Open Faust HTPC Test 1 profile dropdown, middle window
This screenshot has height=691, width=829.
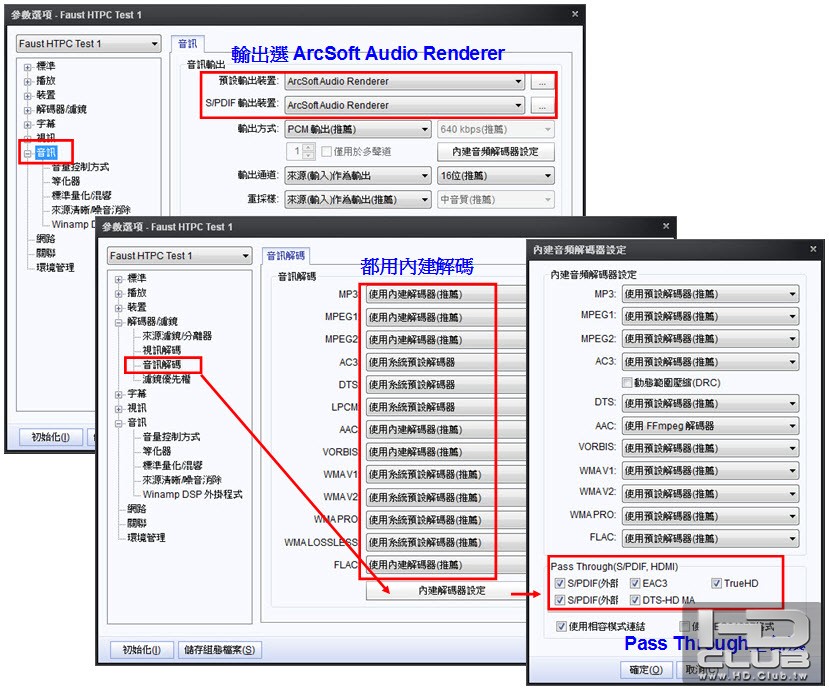[x=179, y=256]
